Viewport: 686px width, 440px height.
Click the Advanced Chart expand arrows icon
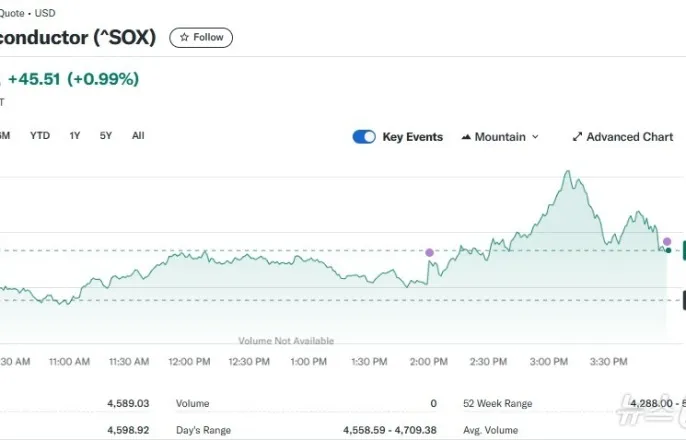[x=577, y=137]
